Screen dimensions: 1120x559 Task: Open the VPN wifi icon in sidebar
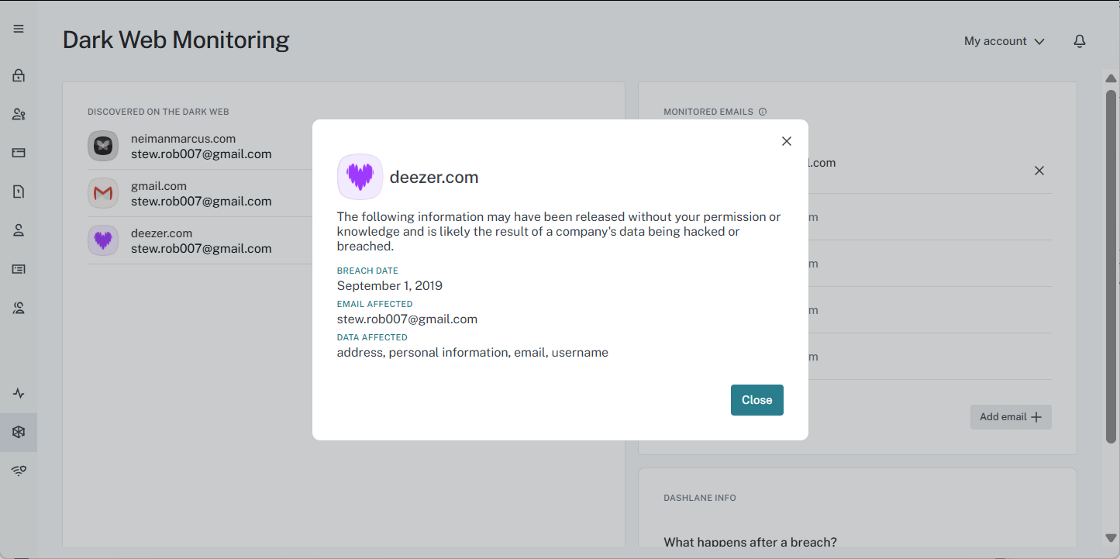tap(18, 470)
